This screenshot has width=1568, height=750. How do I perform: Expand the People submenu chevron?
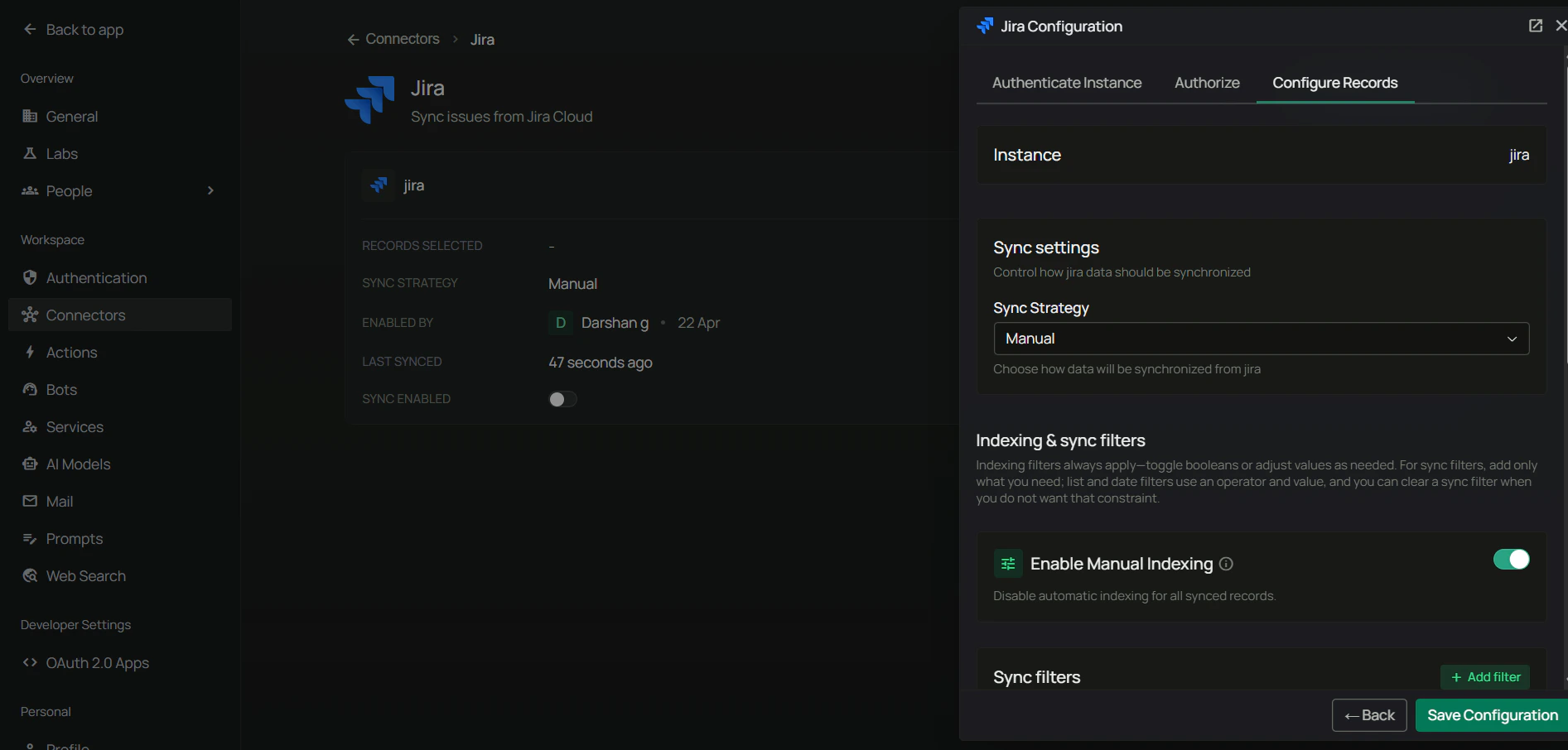click(x=210, y=190)
